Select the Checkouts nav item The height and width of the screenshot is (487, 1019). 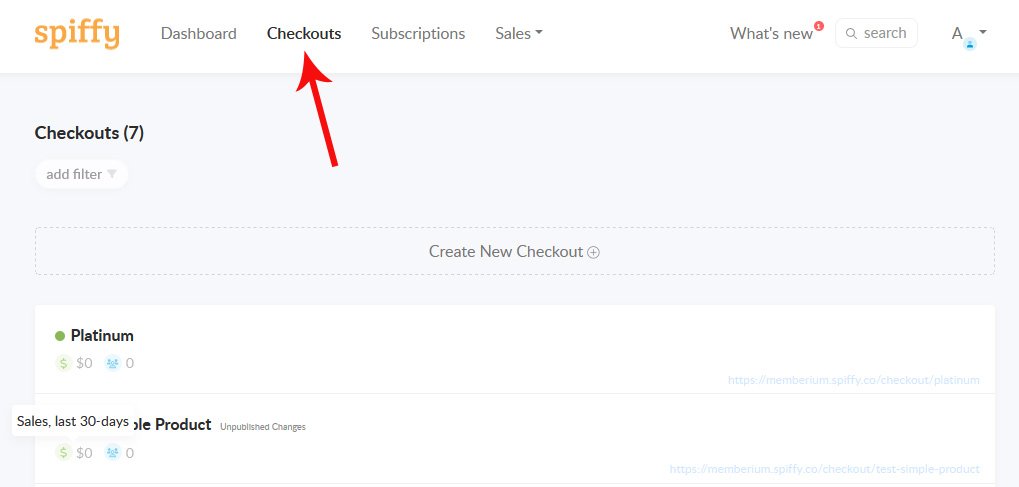[x=304, y=33]
